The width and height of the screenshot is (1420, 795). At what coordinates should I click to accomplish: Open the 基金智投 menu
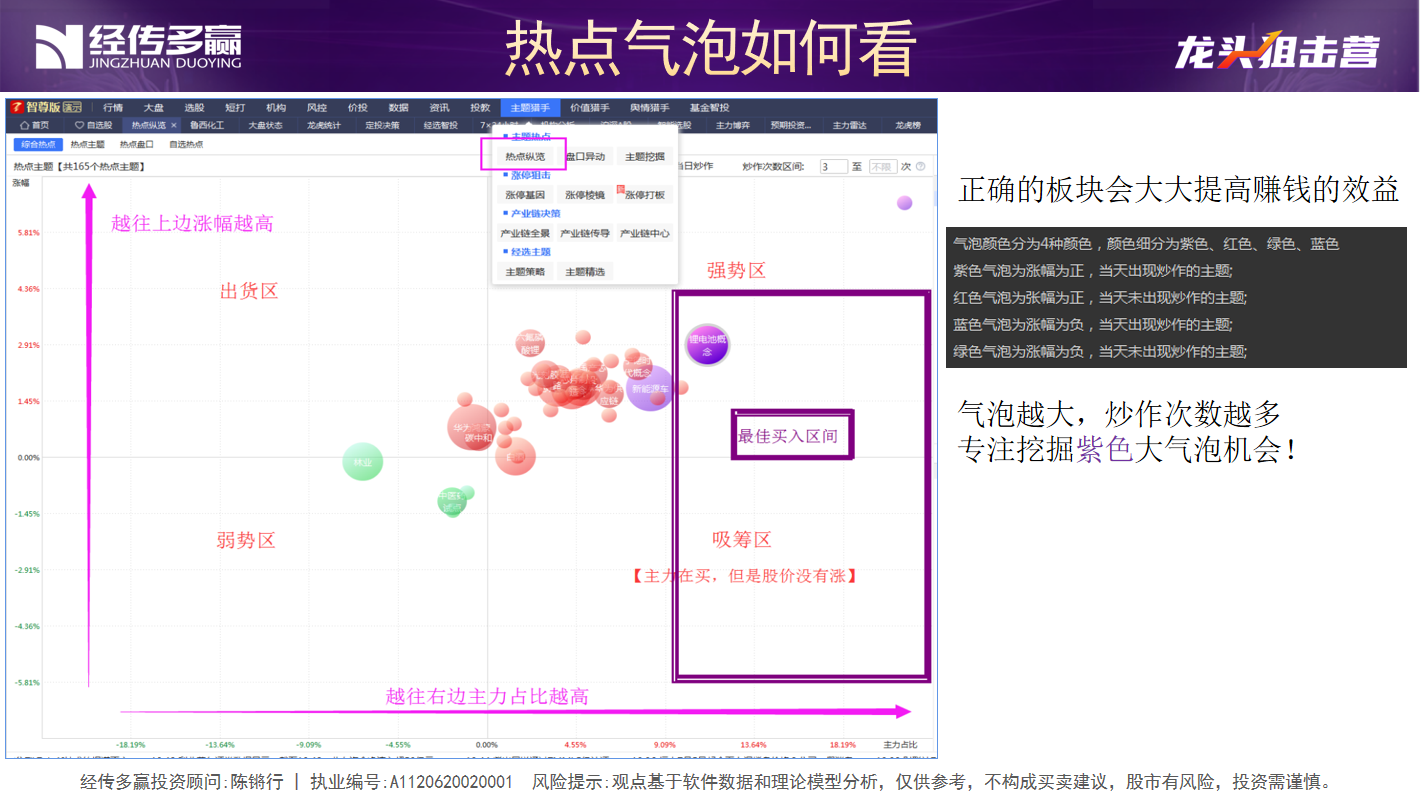(x=710, y=108)
